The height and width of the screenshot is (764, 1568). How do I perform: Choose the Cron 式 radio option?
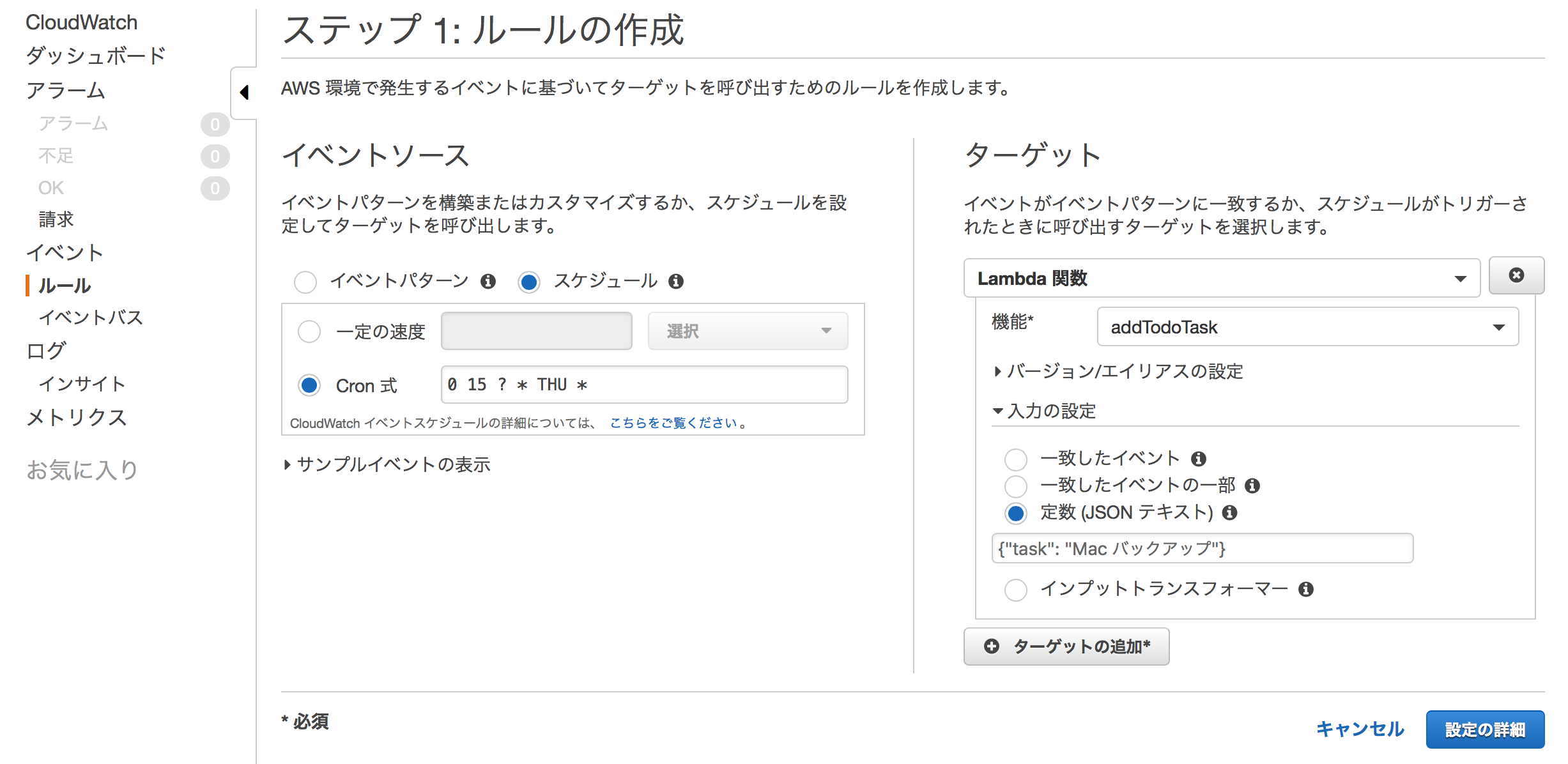click(309, 385)
